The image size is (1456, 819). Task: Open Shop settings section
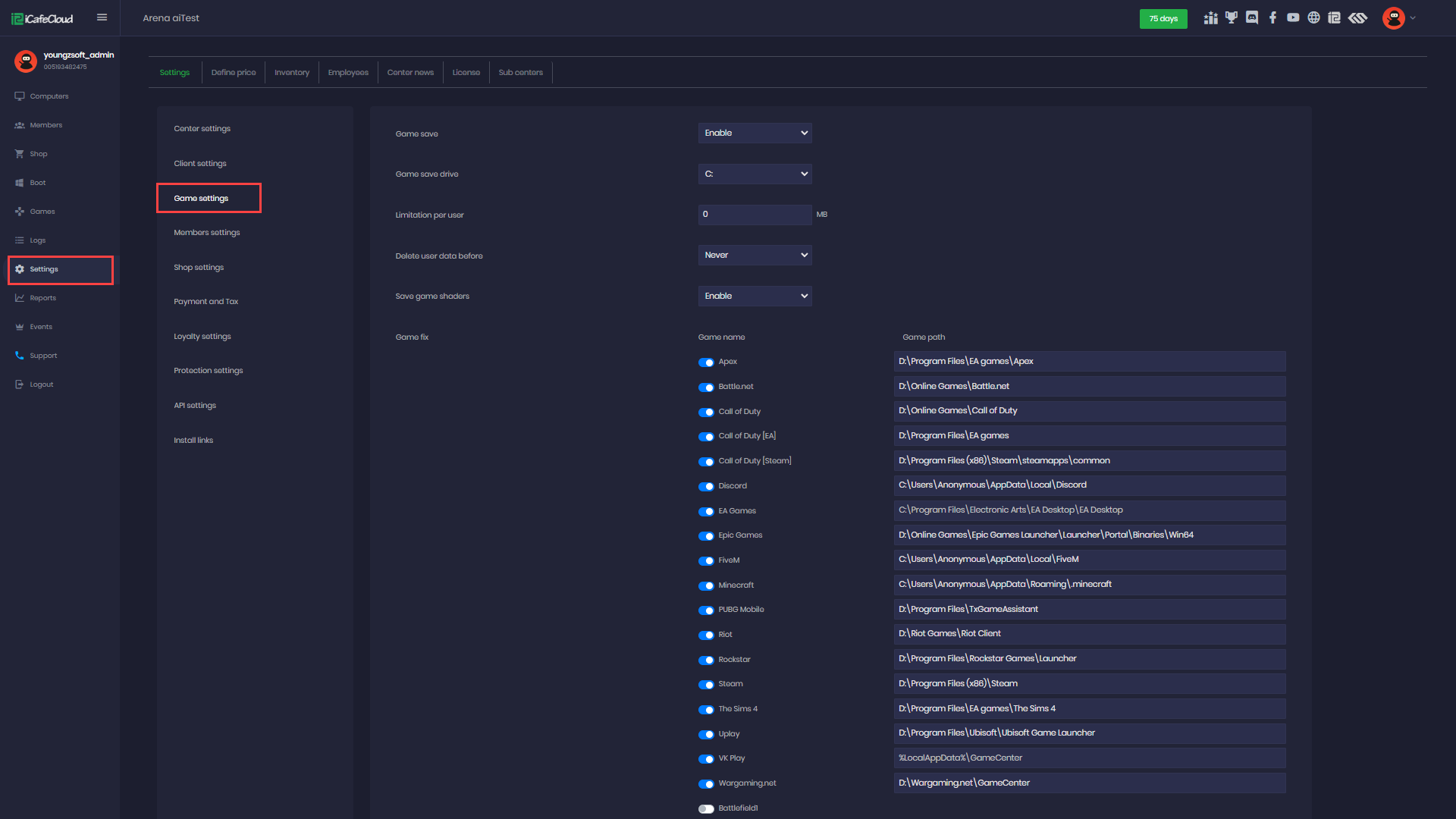tap(199, 268)
